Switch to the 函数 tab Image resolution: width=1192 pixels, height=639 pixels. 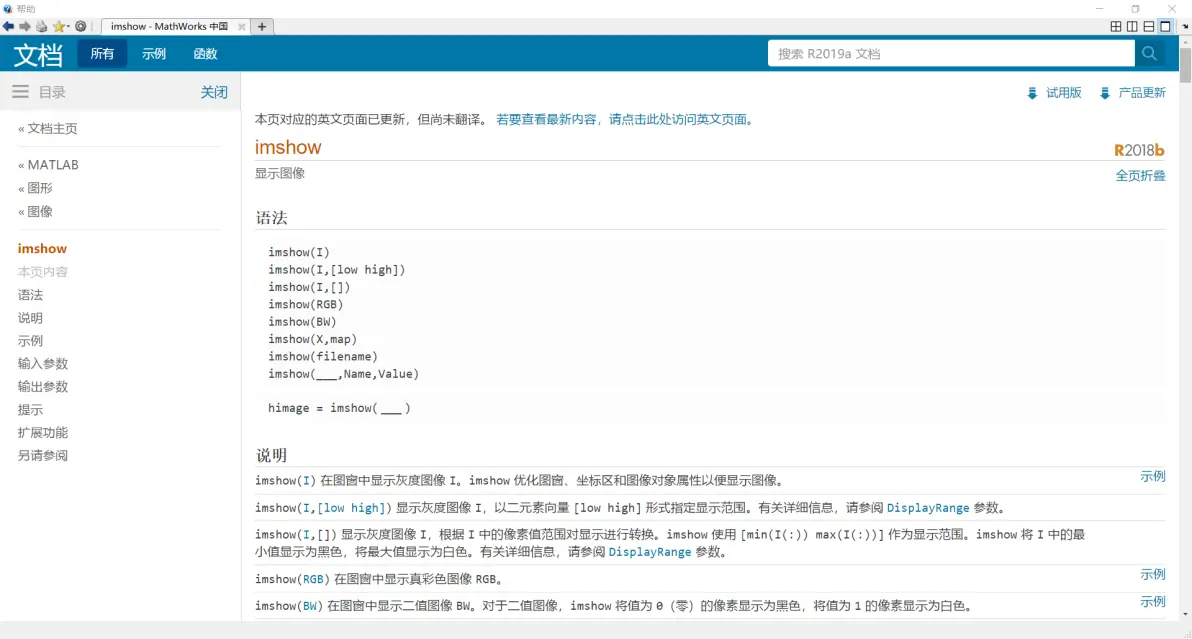click(x=205, y=54)
